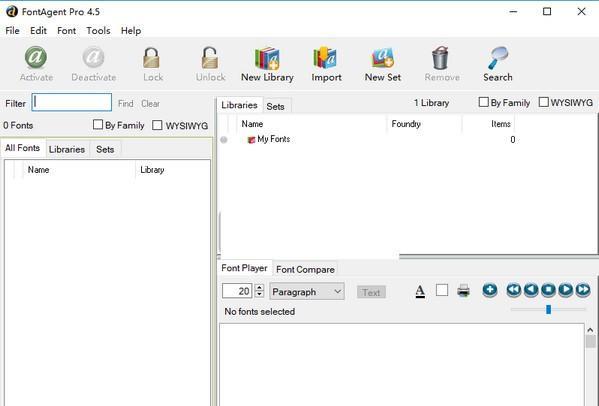The image size is (599, 406).
Task: Click the preview pane scrollbar up arrow
Action: pos(590,330)
